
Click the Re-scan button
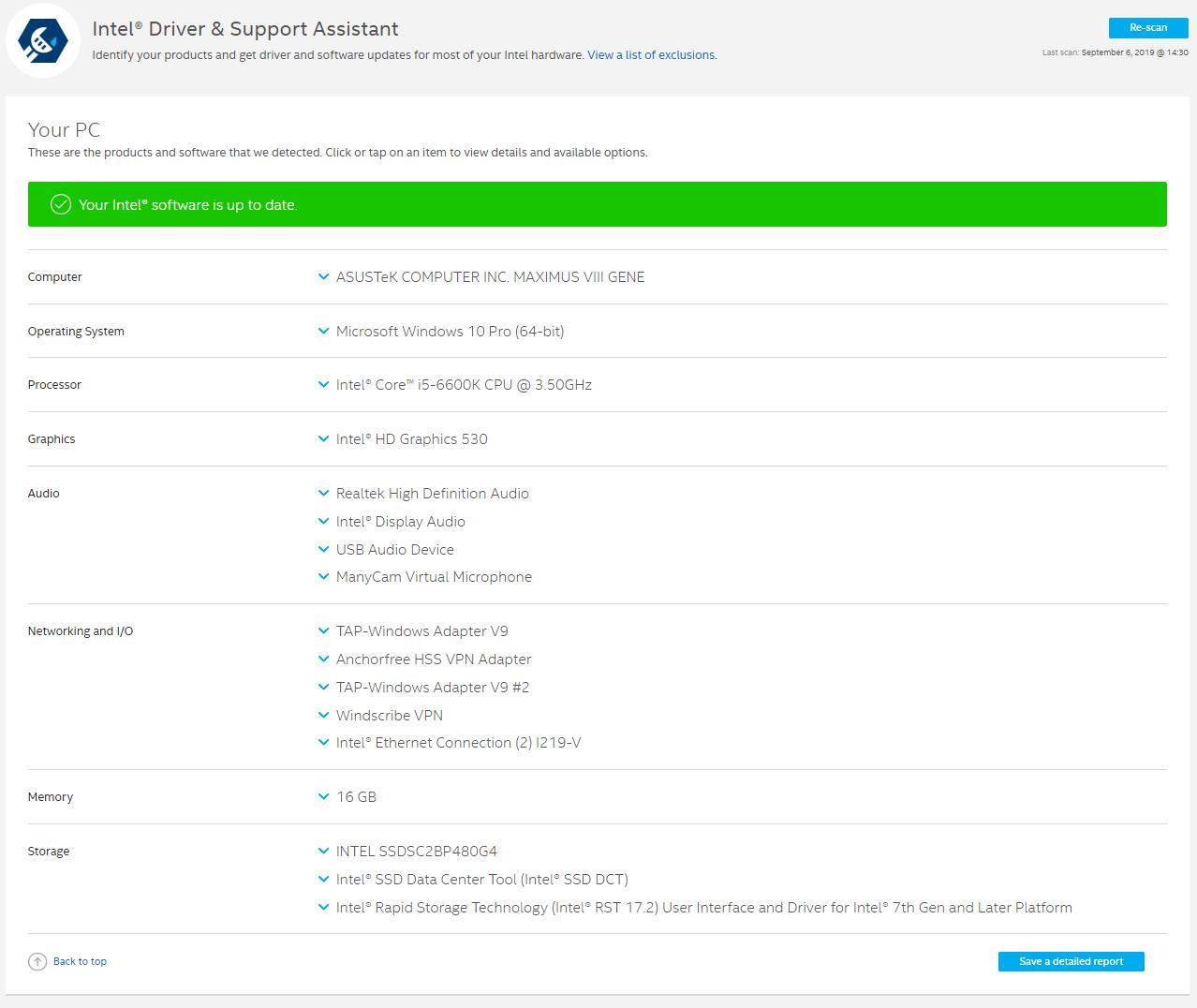coord(1148,27)
